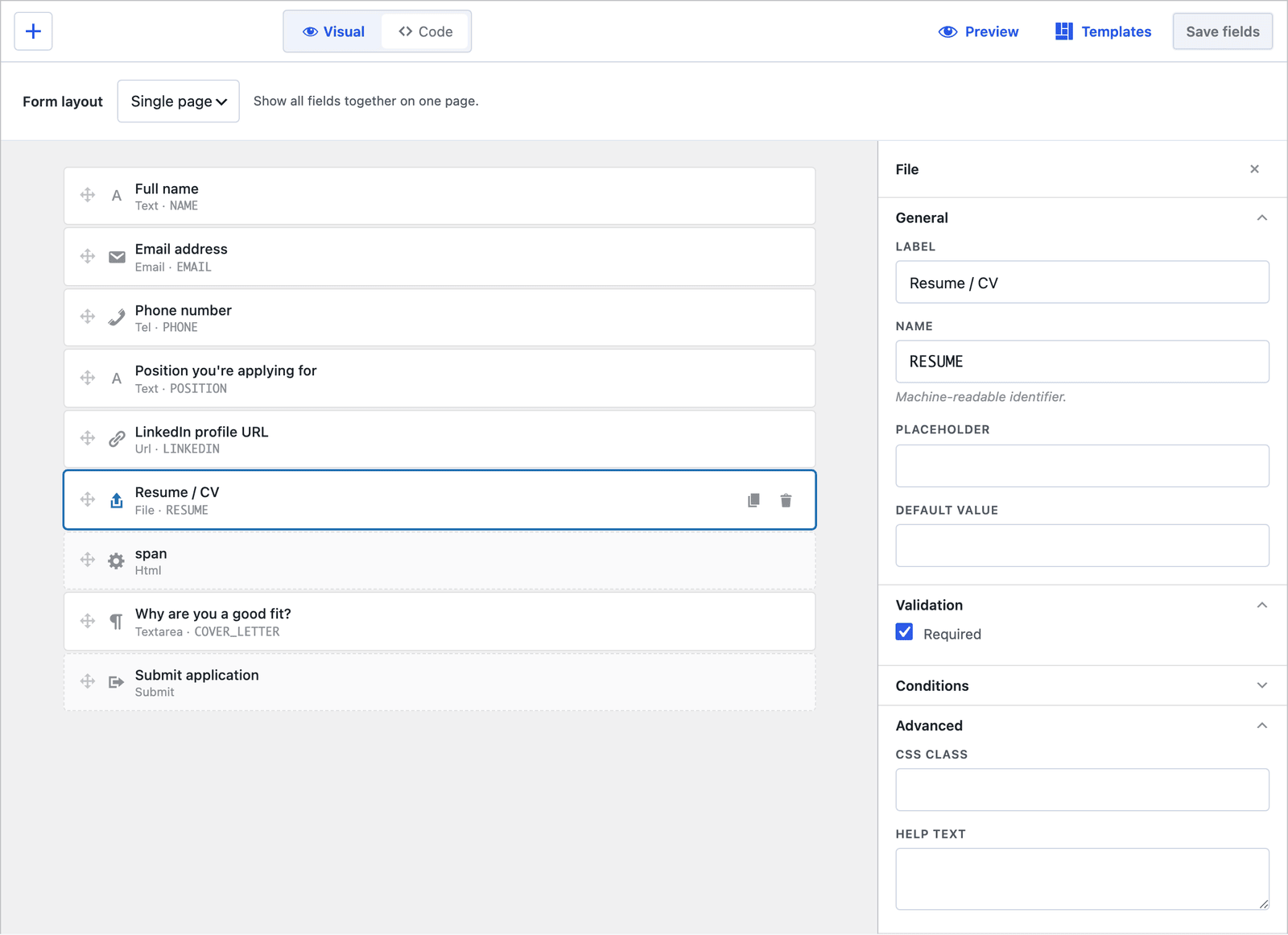Switch to the Visual tab

(333, 31)
